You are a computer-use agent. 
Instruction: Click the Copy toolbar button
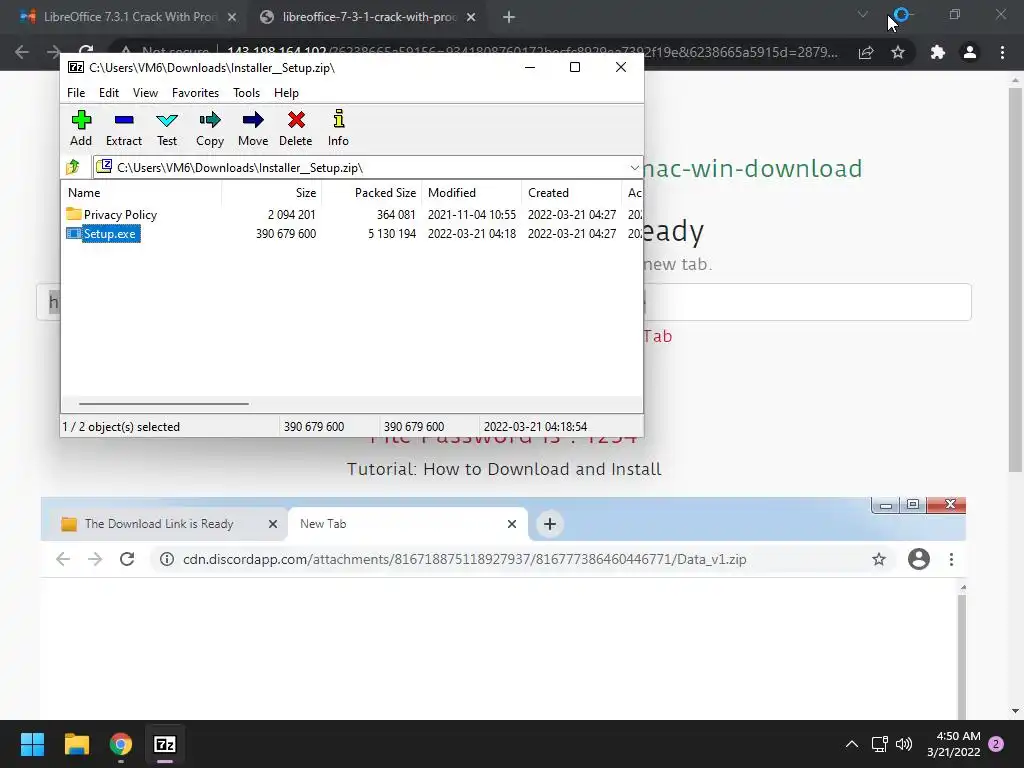coord(210,129)
